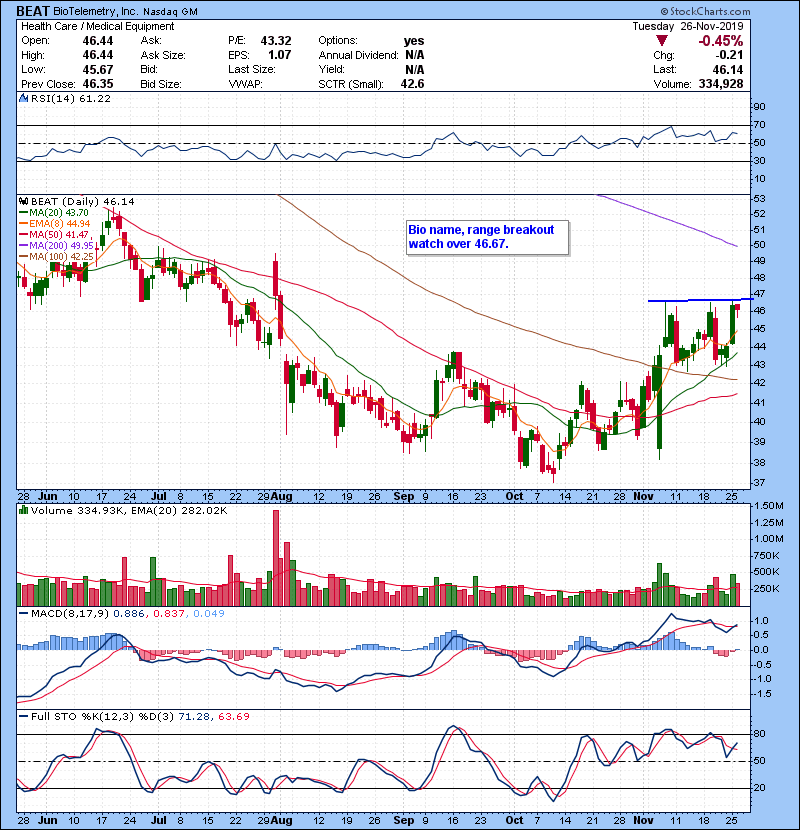Click the tallest volume bar near 29 Aug

[276, 558]
